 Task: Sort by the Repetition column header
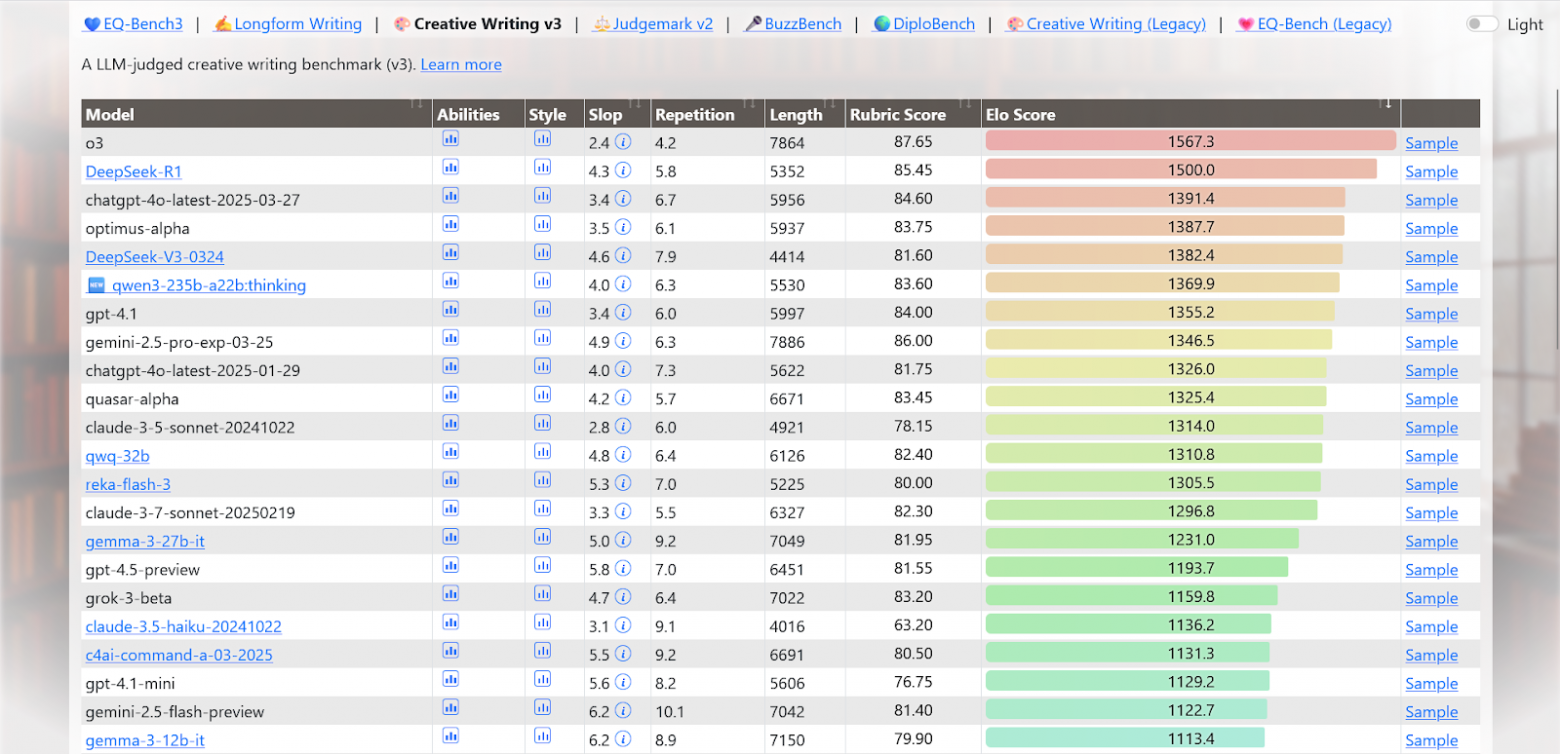coord(694,114)
